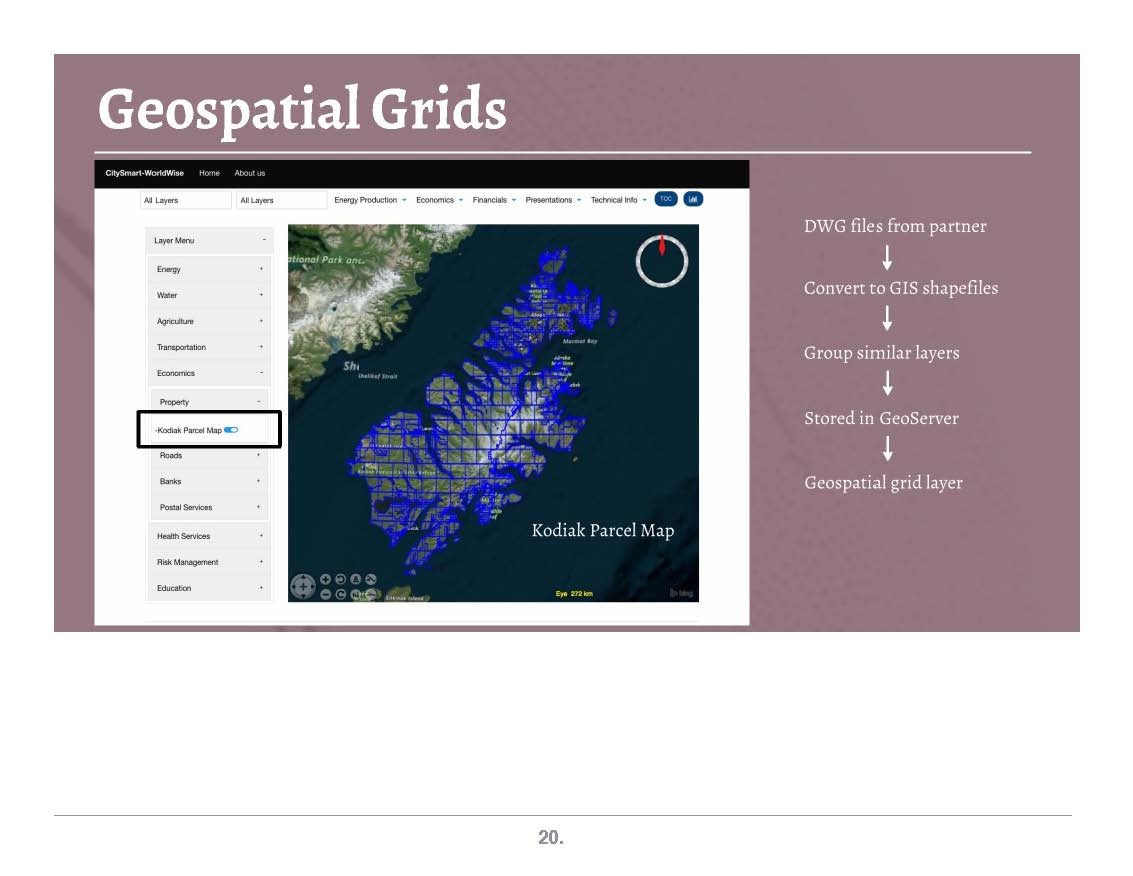Open the Energy Production dropdown
This screenshot has height=876, width=1133.
370,200
